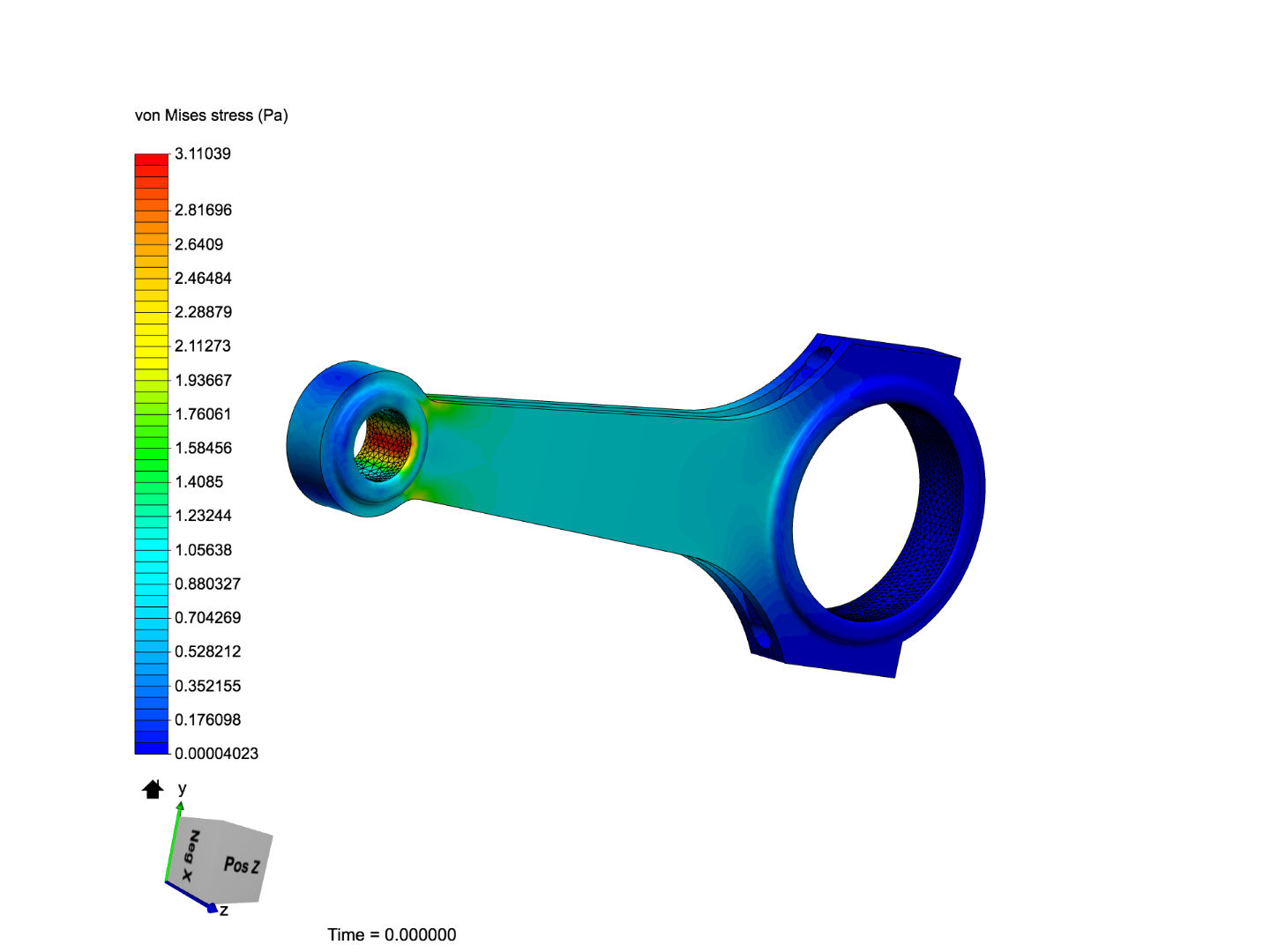Click the legend value 0.176098

point(207,719)
